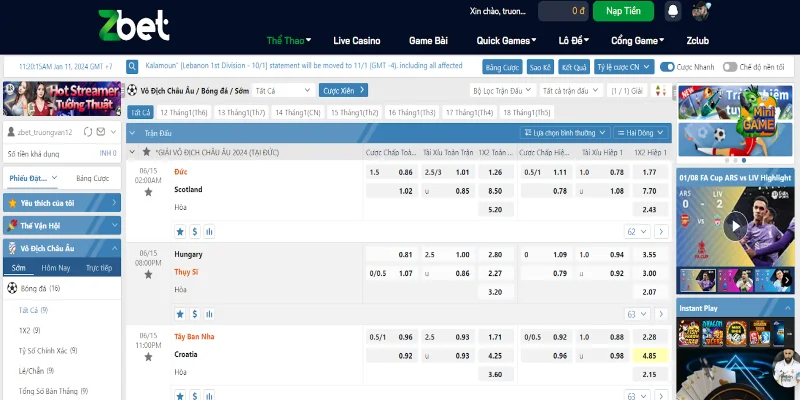This screenshot has width=800, height=400.
Task: Click the notification bell icon
Action: tap(673, 11)
